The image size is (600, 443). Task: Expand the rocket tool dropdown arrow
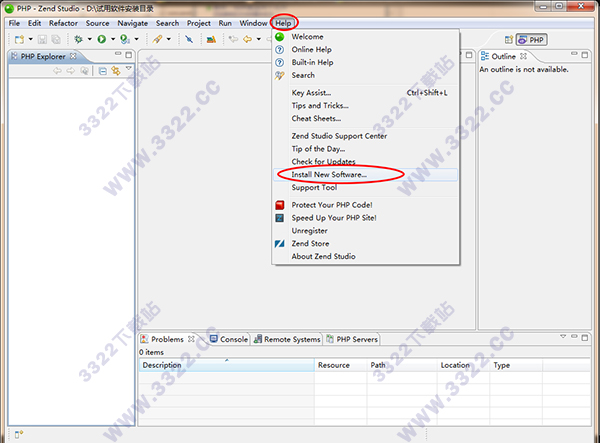(168, 39)
